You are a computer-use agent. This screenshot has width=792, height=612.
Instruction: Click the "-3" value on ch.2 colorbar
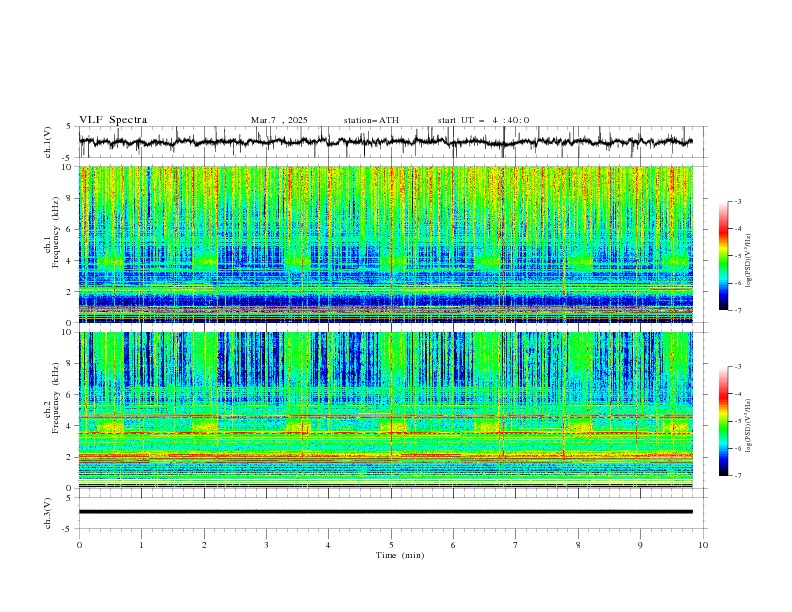coord(737,367)
